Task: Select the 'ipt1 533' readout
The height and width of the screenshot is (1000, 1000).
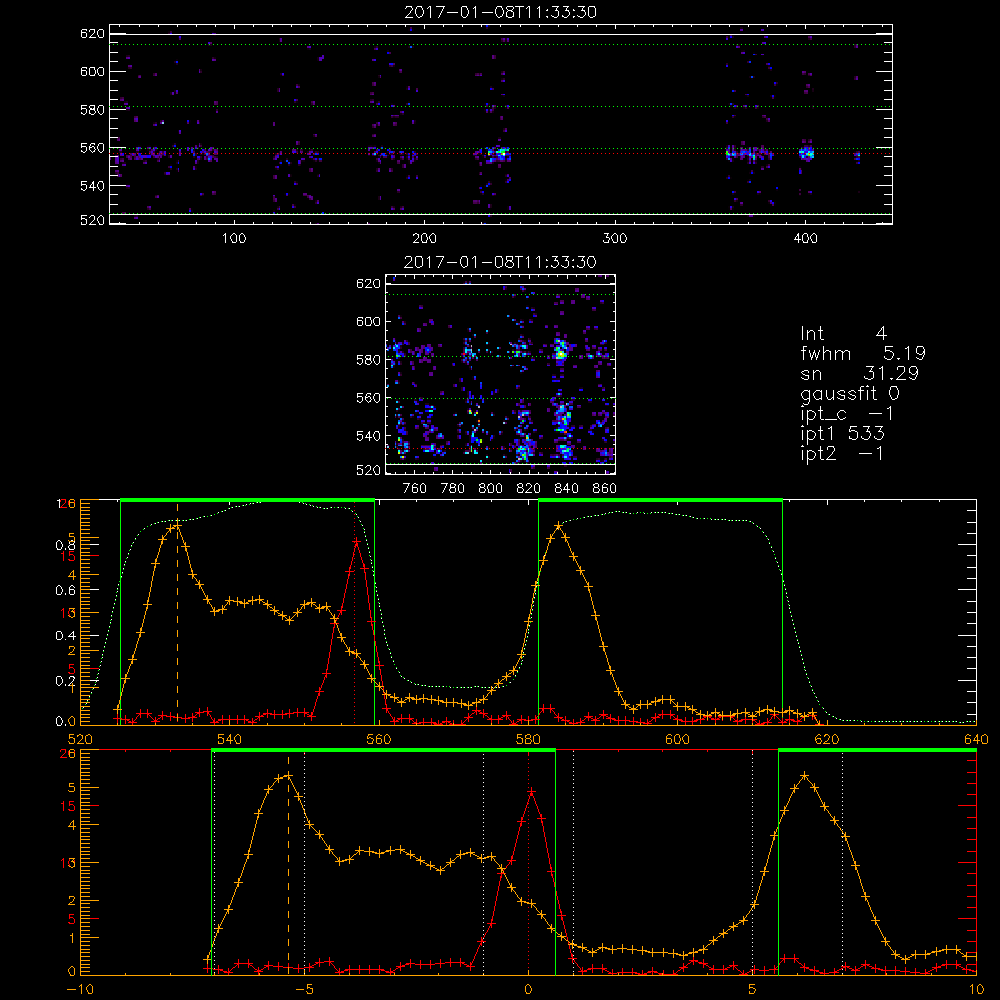Action: 842,434
